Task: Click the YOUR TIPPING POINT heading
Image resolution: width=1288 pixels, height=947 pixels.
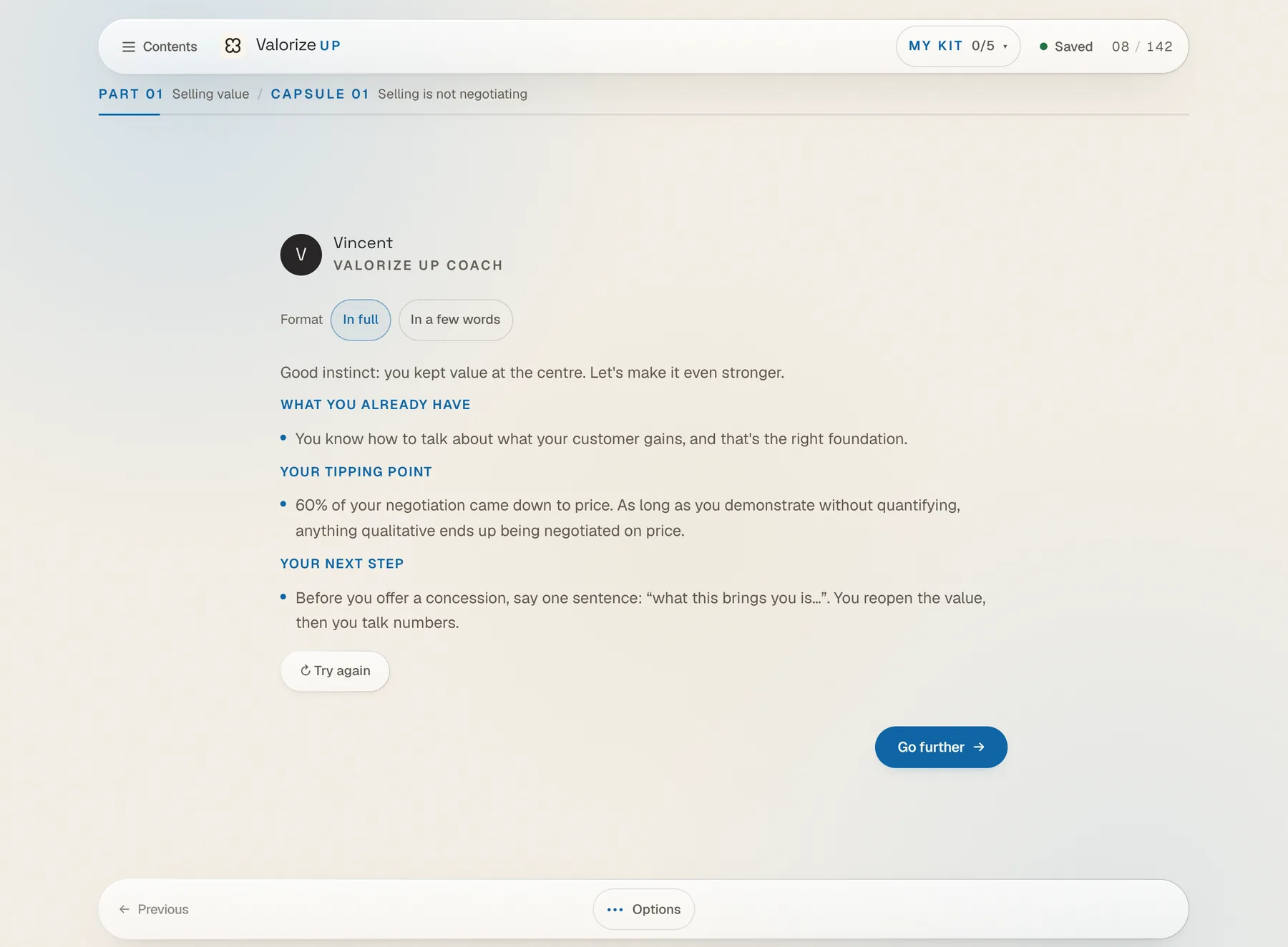Action: point(356,472)
